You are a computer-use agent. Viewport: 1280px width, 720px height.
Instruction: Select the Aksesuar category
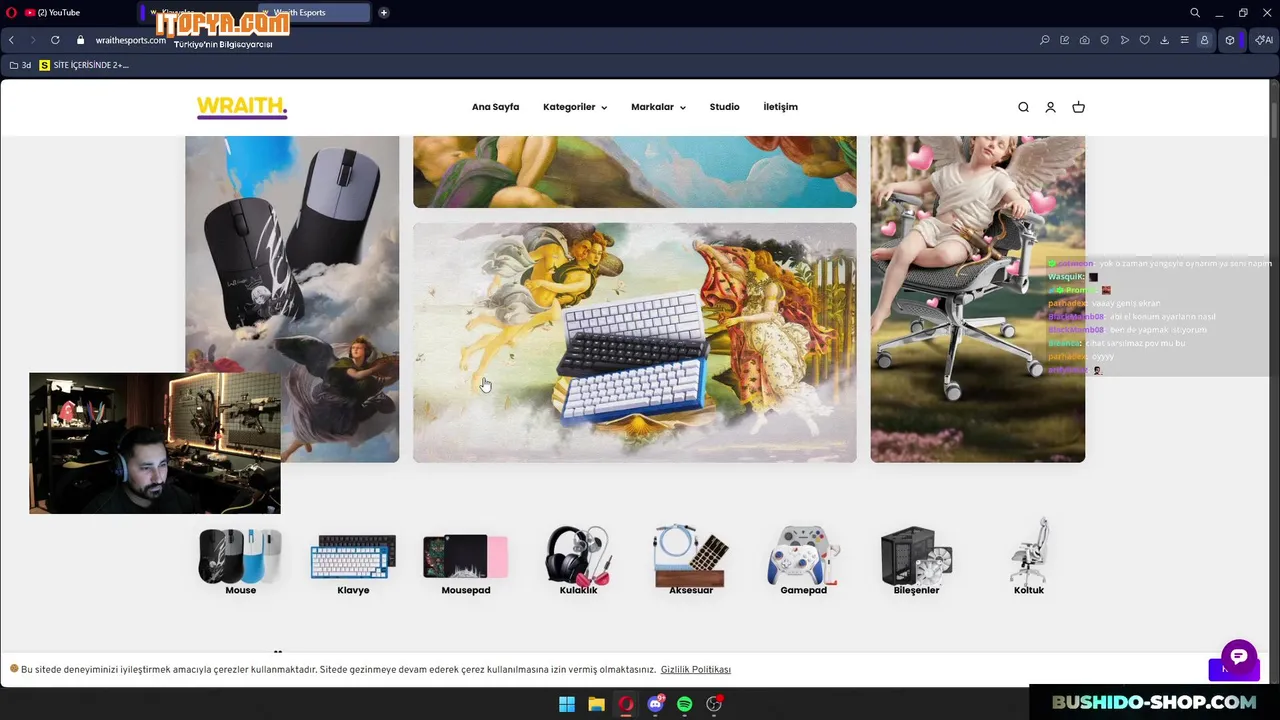pyautogui.click(x=691, y=561)
